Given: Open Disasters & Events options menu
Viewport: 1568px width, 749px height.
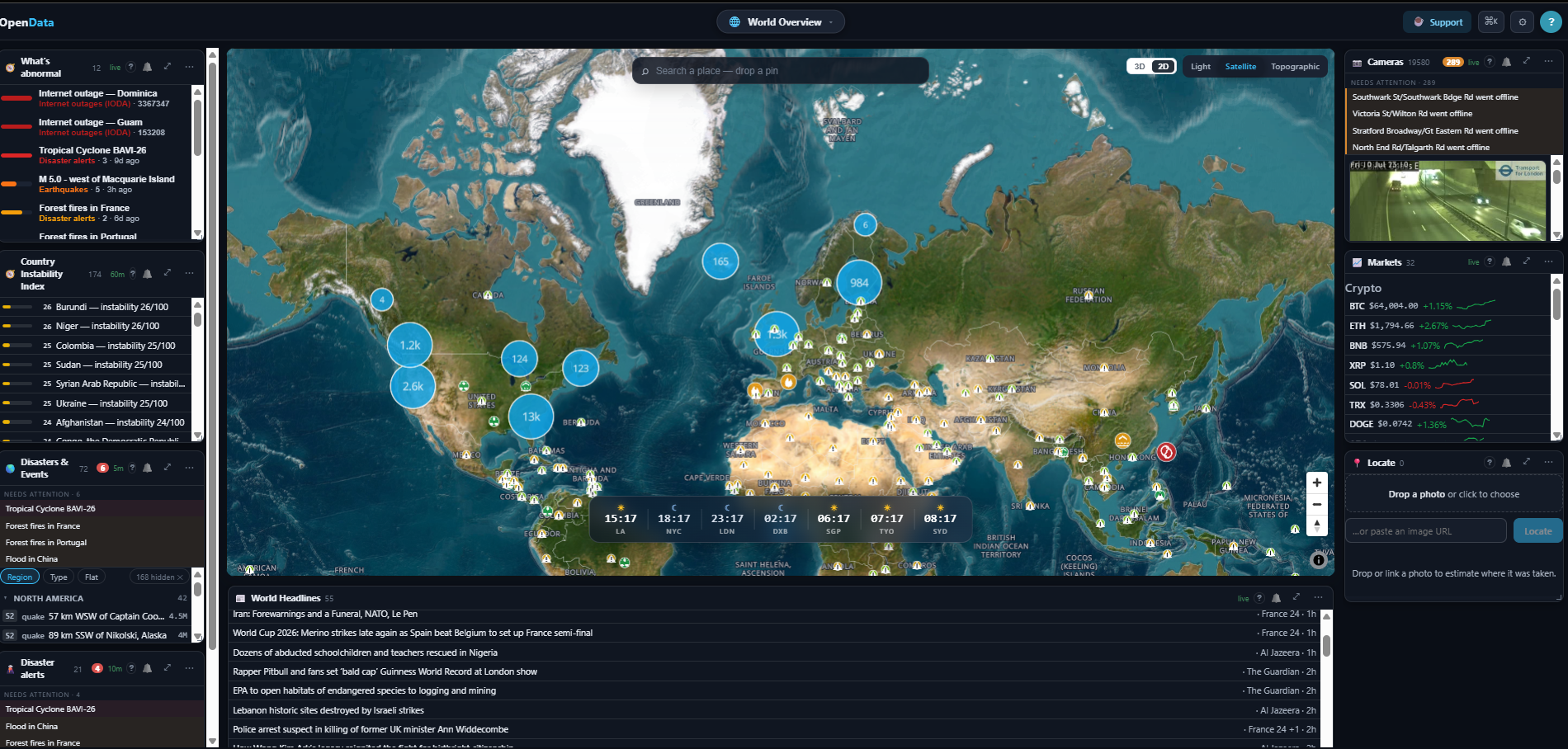Looking at the screenshot, I should [189, 468].
